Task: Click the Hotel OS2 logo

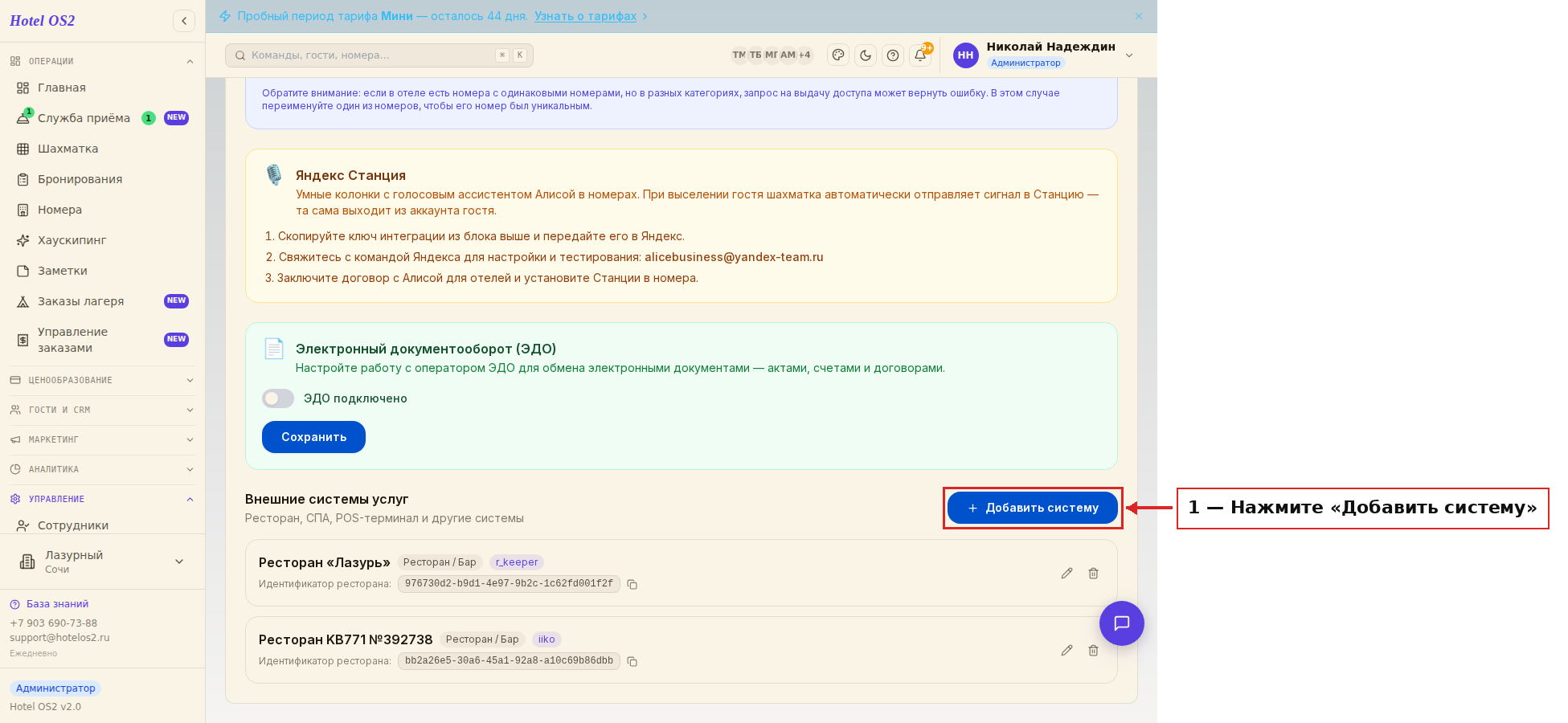Action: pos(43,21)
